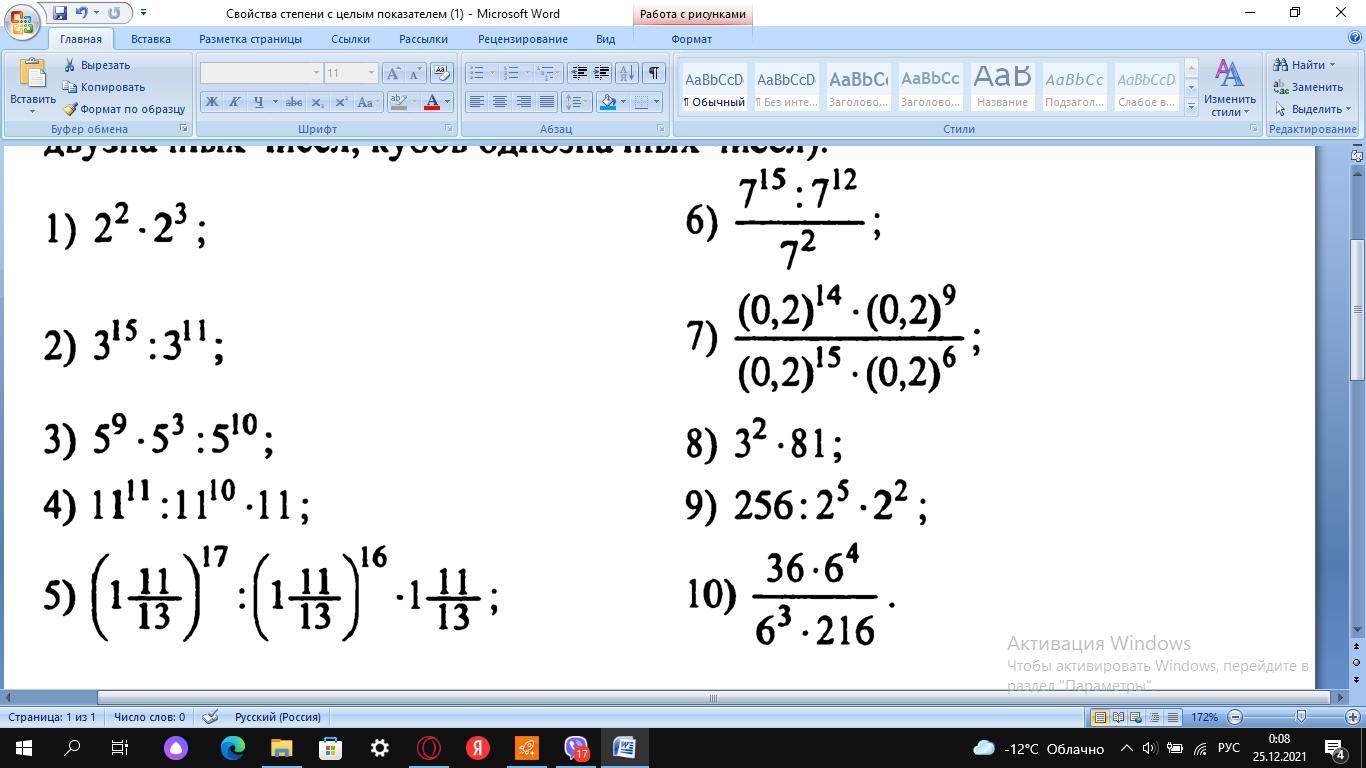
Task: Toggle bold (Ж) formatting
Action: pos(211,102)
